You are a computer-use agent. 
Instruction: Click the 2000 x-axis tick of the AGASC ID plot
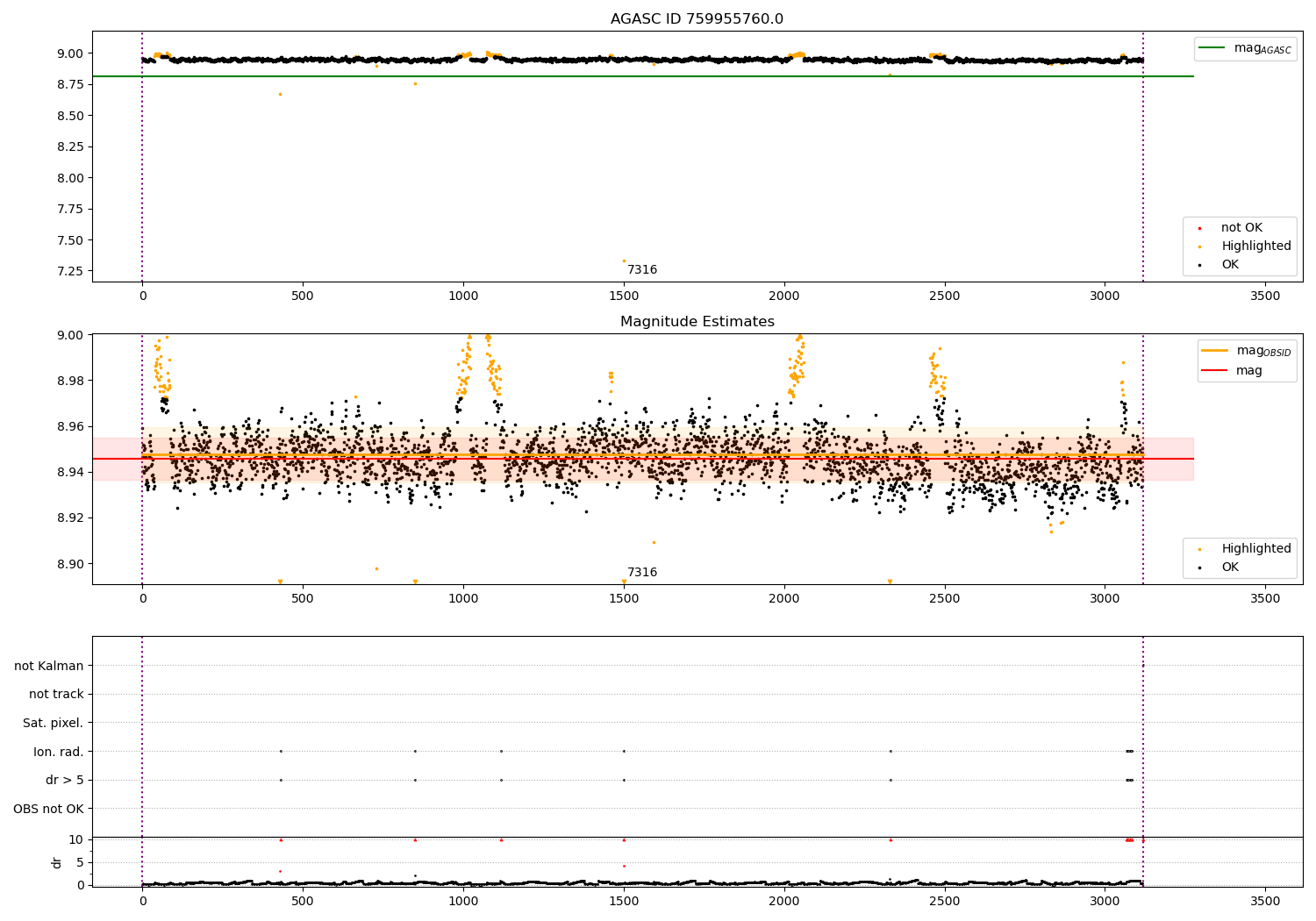783,296
